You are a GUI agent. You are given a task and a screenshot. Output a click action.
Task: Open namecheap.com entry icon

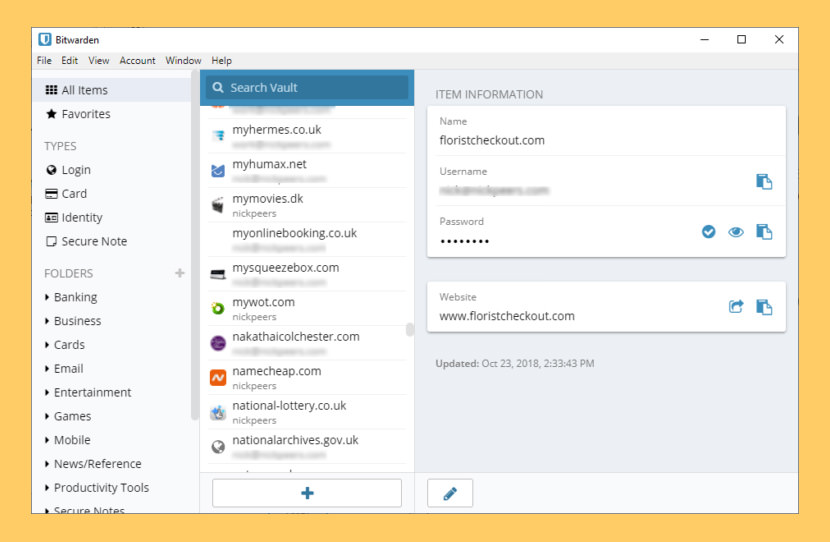coord(218,377)
